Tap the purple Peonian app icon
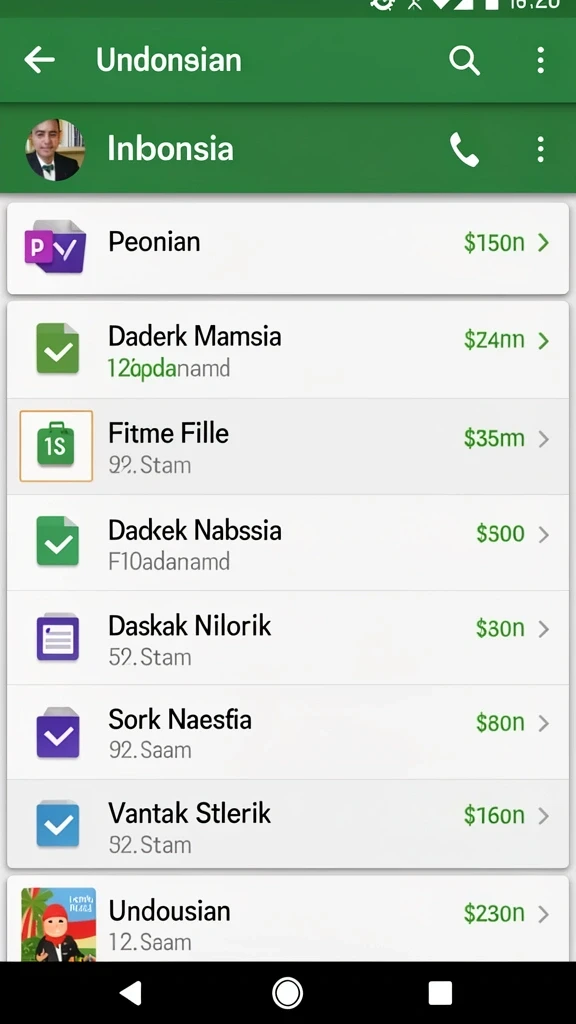Image resolution: width=576 pixels, height=1024 pixels. click(56, 246)
